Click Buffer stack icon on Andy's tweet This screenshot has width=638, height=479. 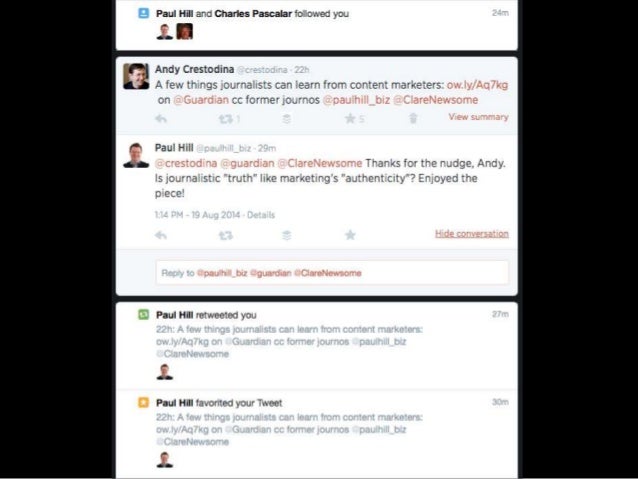click(x=286, y=119)
